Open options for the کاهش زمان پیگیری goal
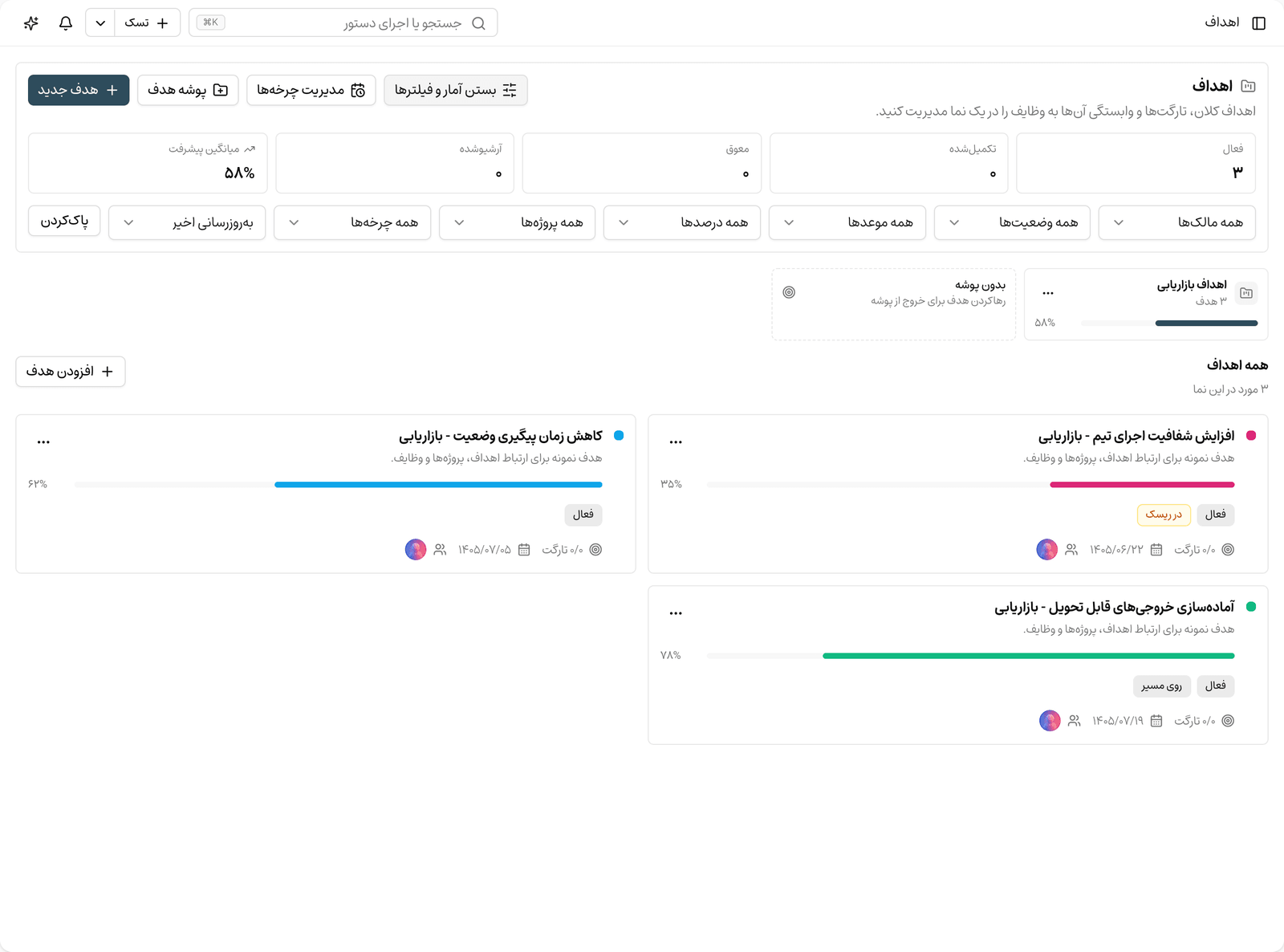The height and width of the screenshot is (952, 1284). 43,441
